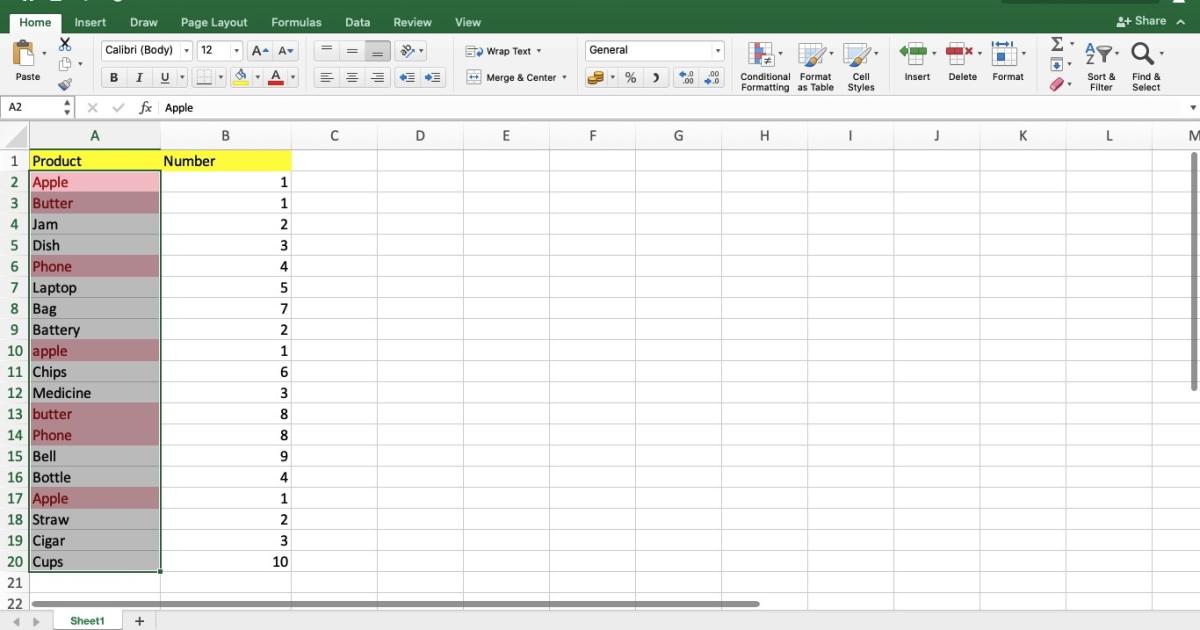Viewport: 1200px width, 630px height.
Task: Switch to Draw ribbon tab
Action: click(144, 22)
